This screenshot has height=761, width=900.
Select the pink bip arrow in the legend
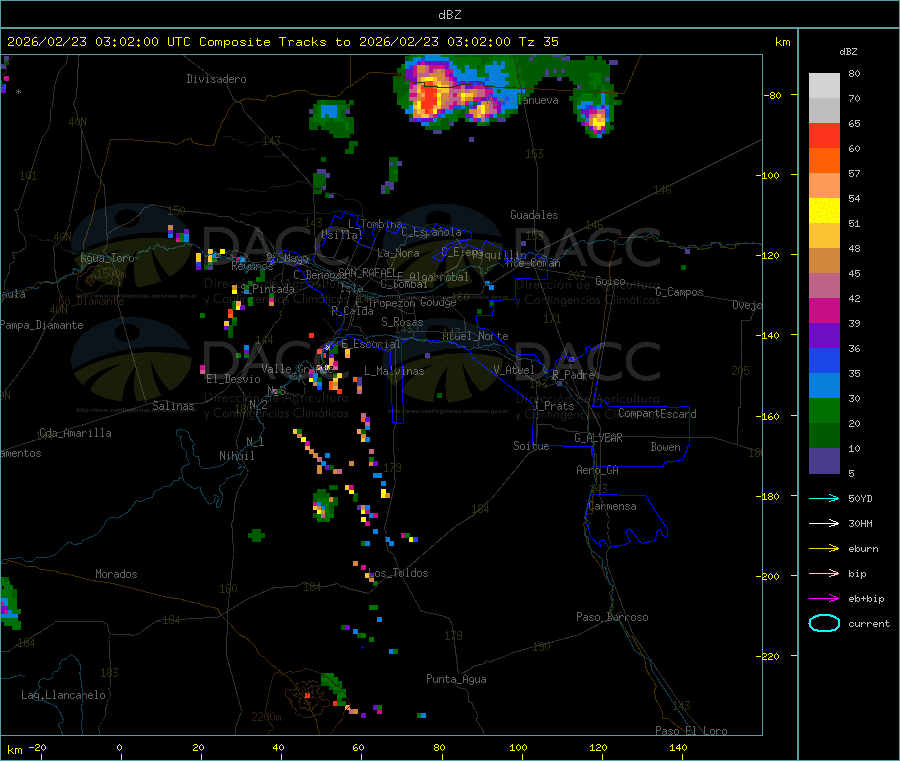(824, 573)
